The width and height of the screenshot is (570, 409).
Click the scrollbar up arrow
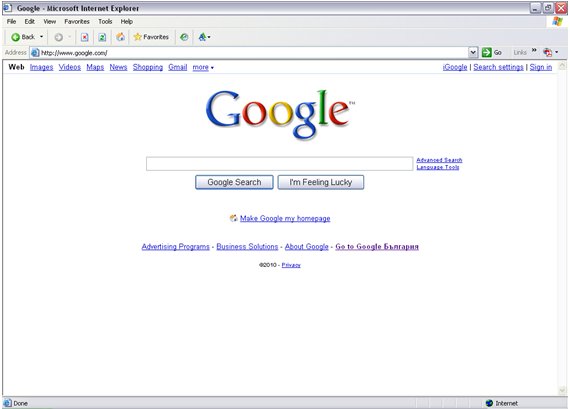(562, 66)
